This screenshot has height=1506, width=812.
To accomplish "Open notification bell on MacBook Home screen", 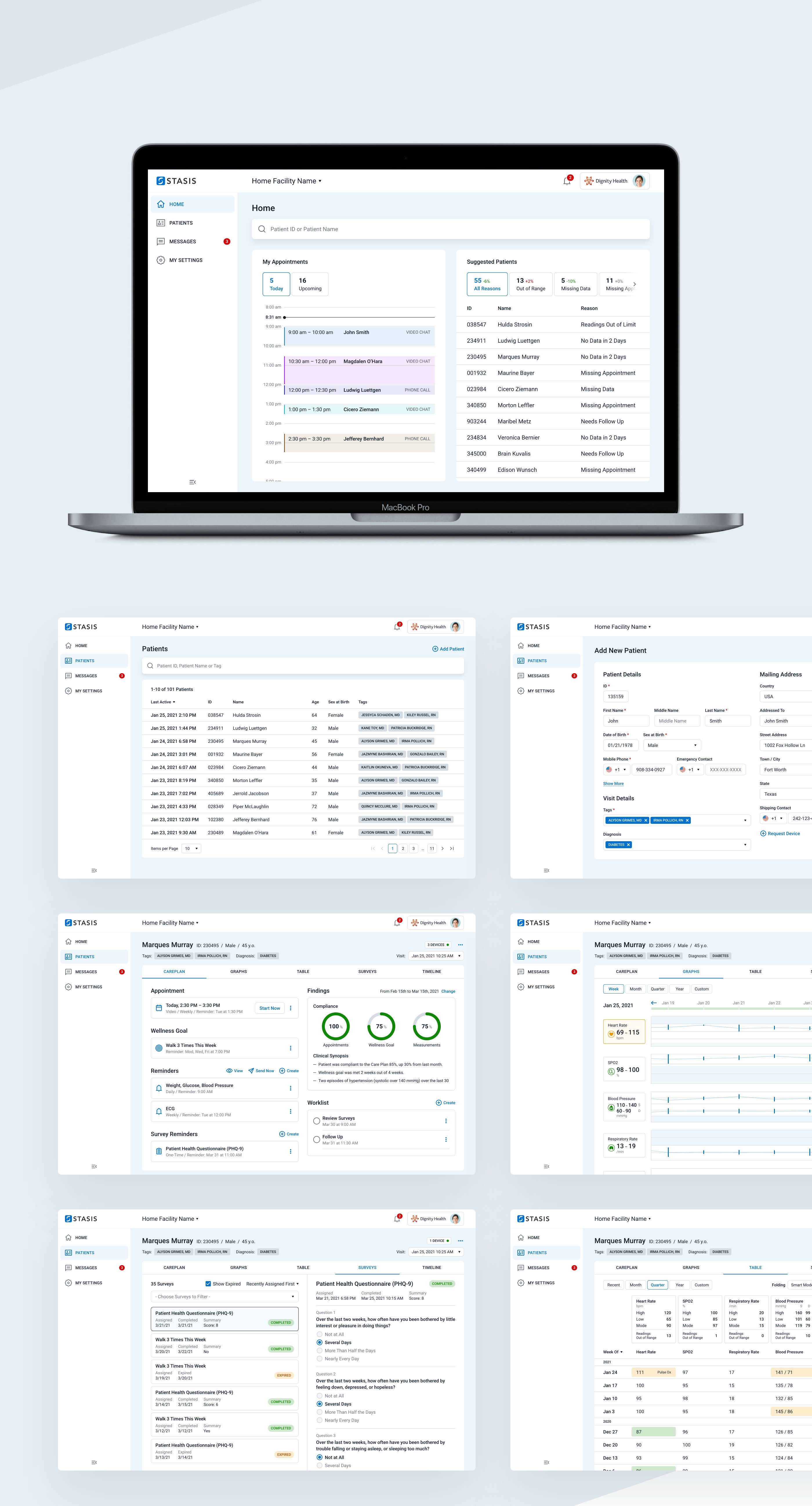I will [x=567, y=181].
